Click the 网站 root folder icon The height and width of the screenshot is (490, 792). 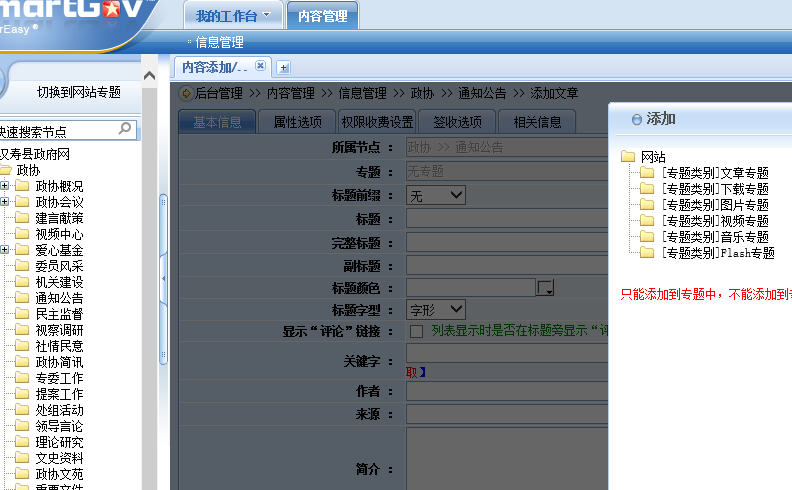628,157
